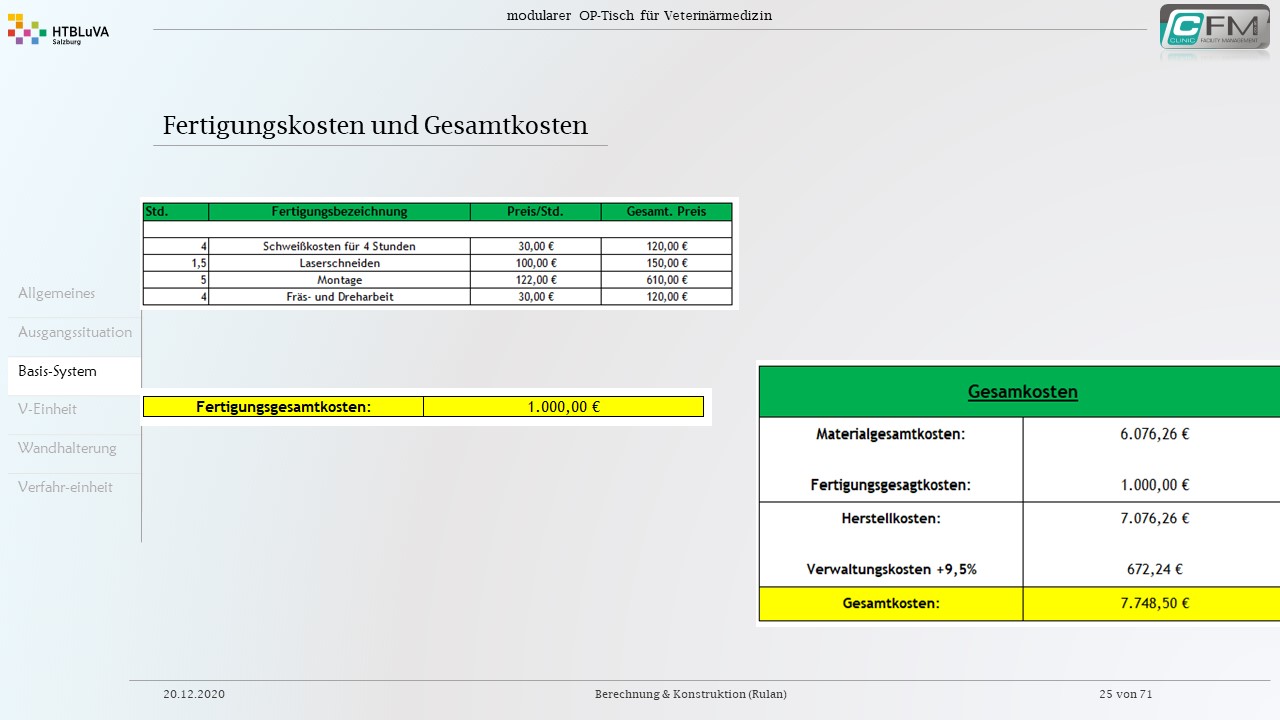
Task: Open the Allgemeines section
Action: 57,293
